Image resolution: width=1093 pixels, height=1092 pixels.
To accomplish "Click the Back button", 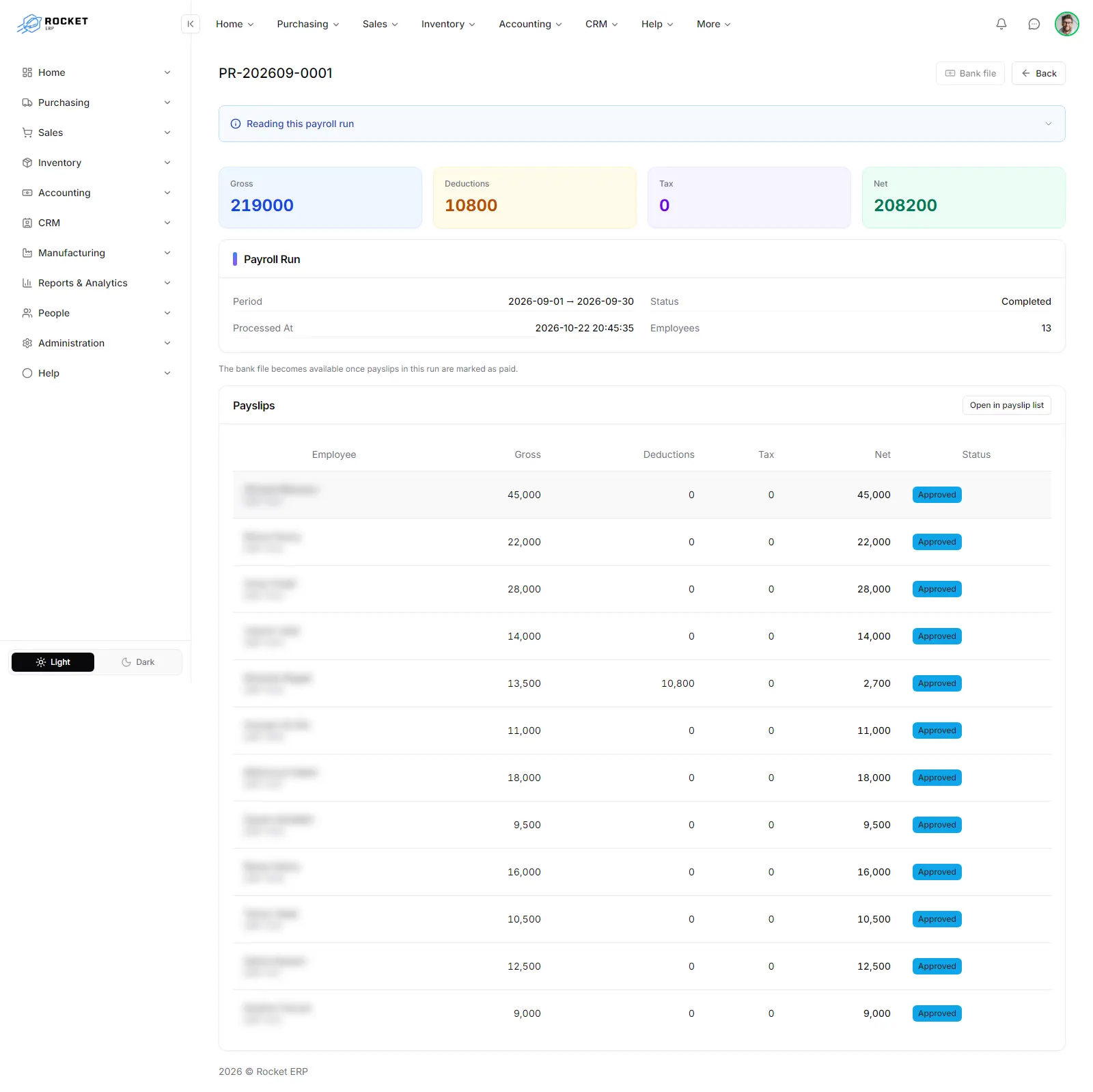I will (x=1038, y=73).
